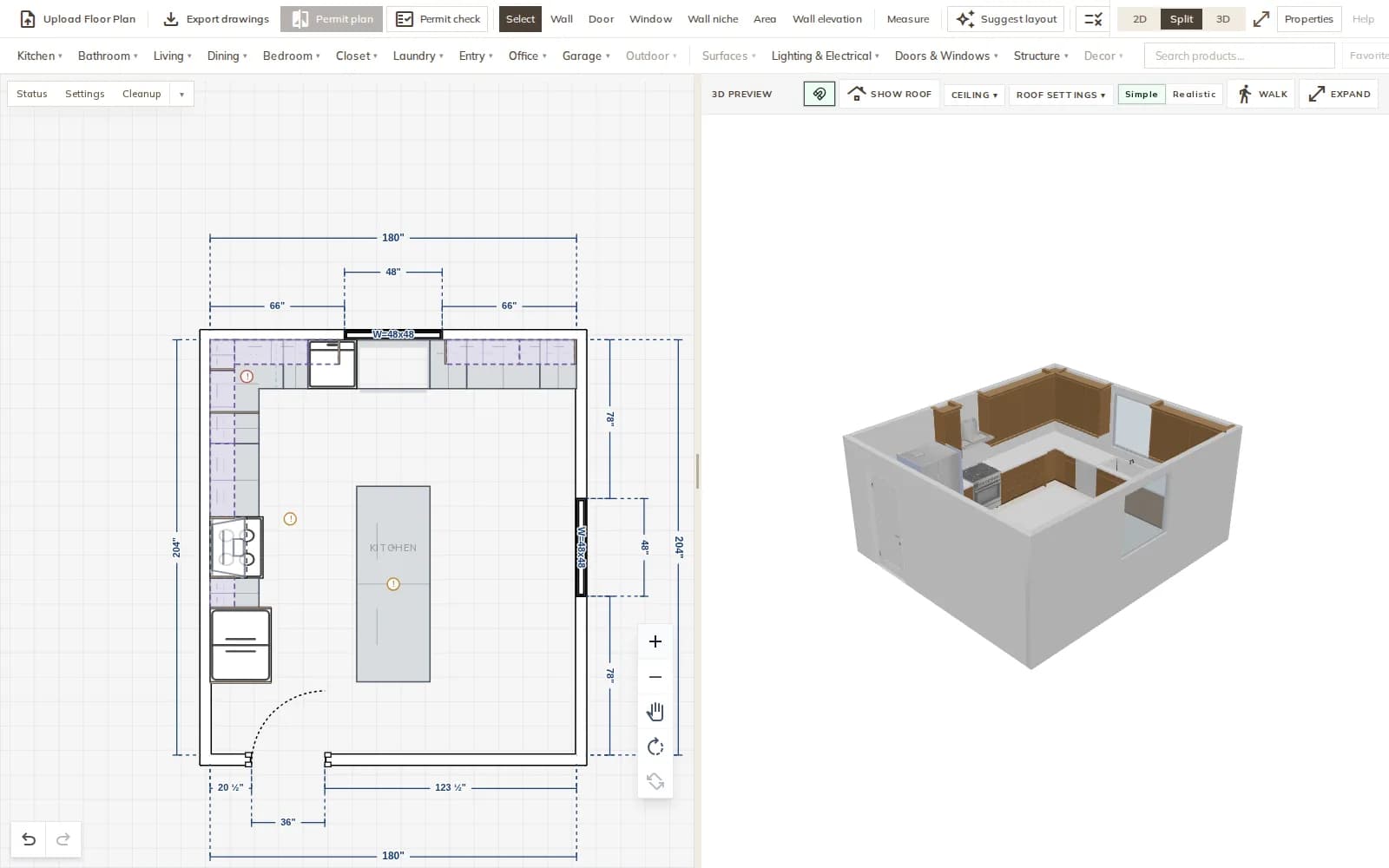Select Simple render mode

(x=1142, y=94)
